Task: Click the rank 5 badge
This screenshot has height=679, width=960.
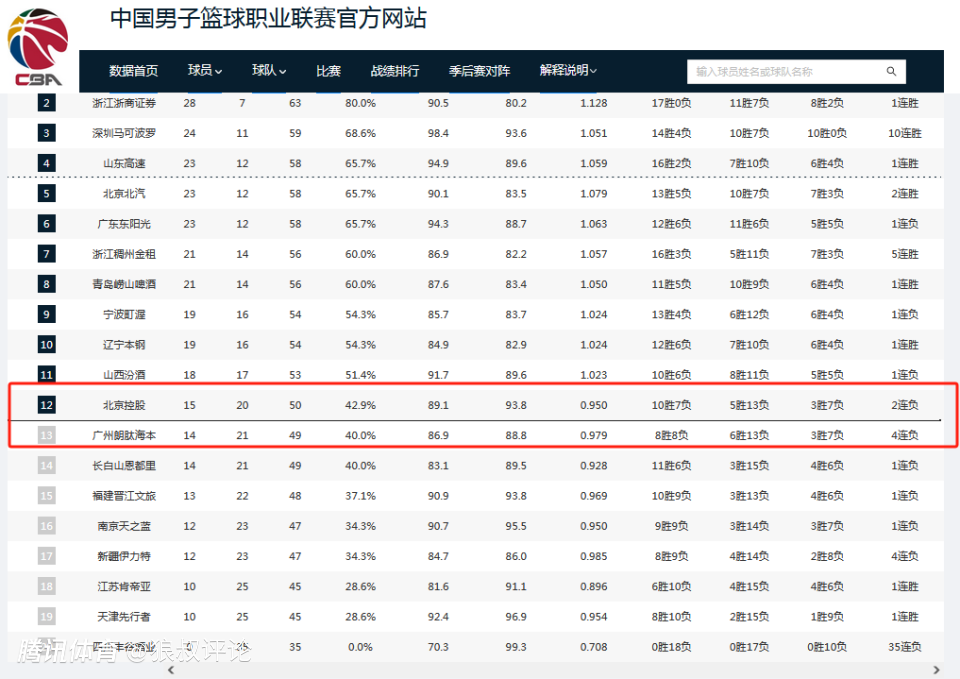Action: tap(47, 194)
